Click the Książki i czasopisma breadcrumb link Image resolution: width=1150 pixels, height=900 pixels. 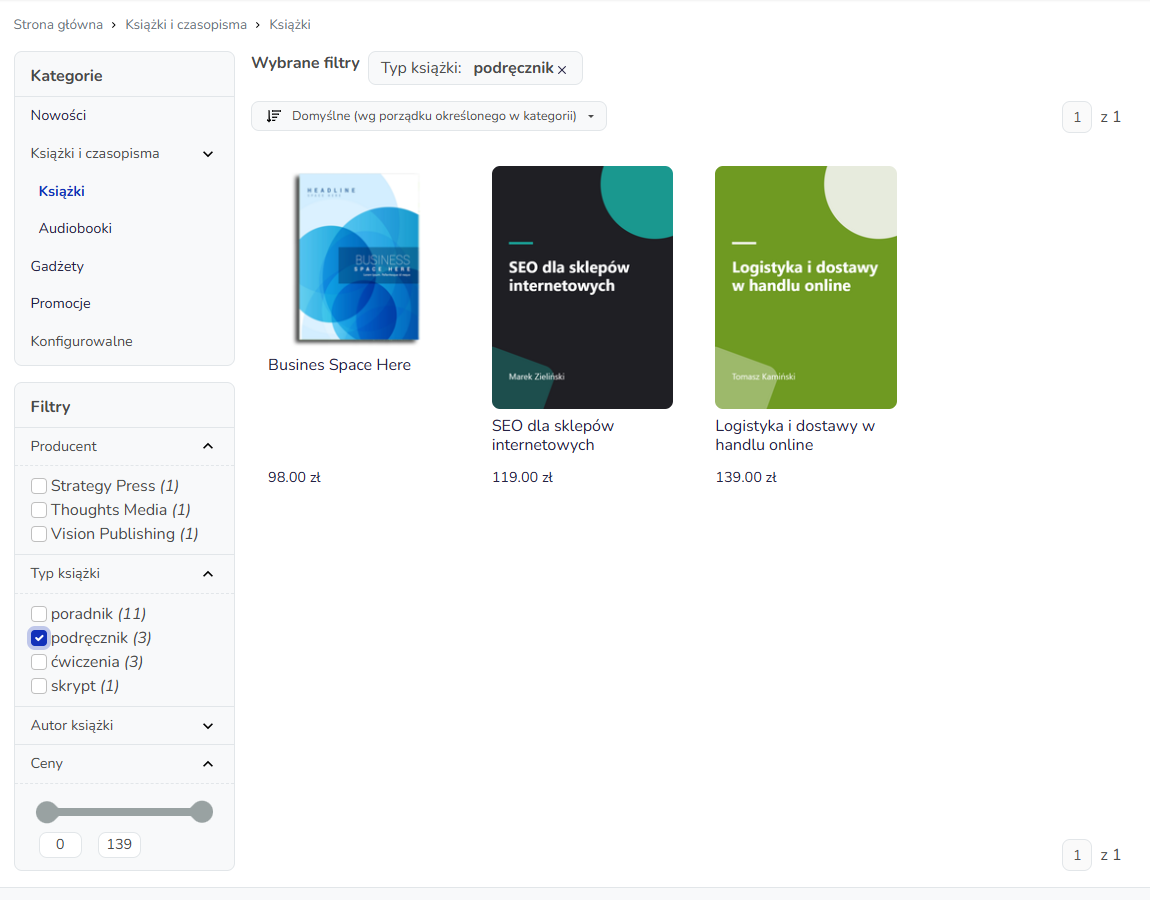pyautogui.click(x=186, y=24)
